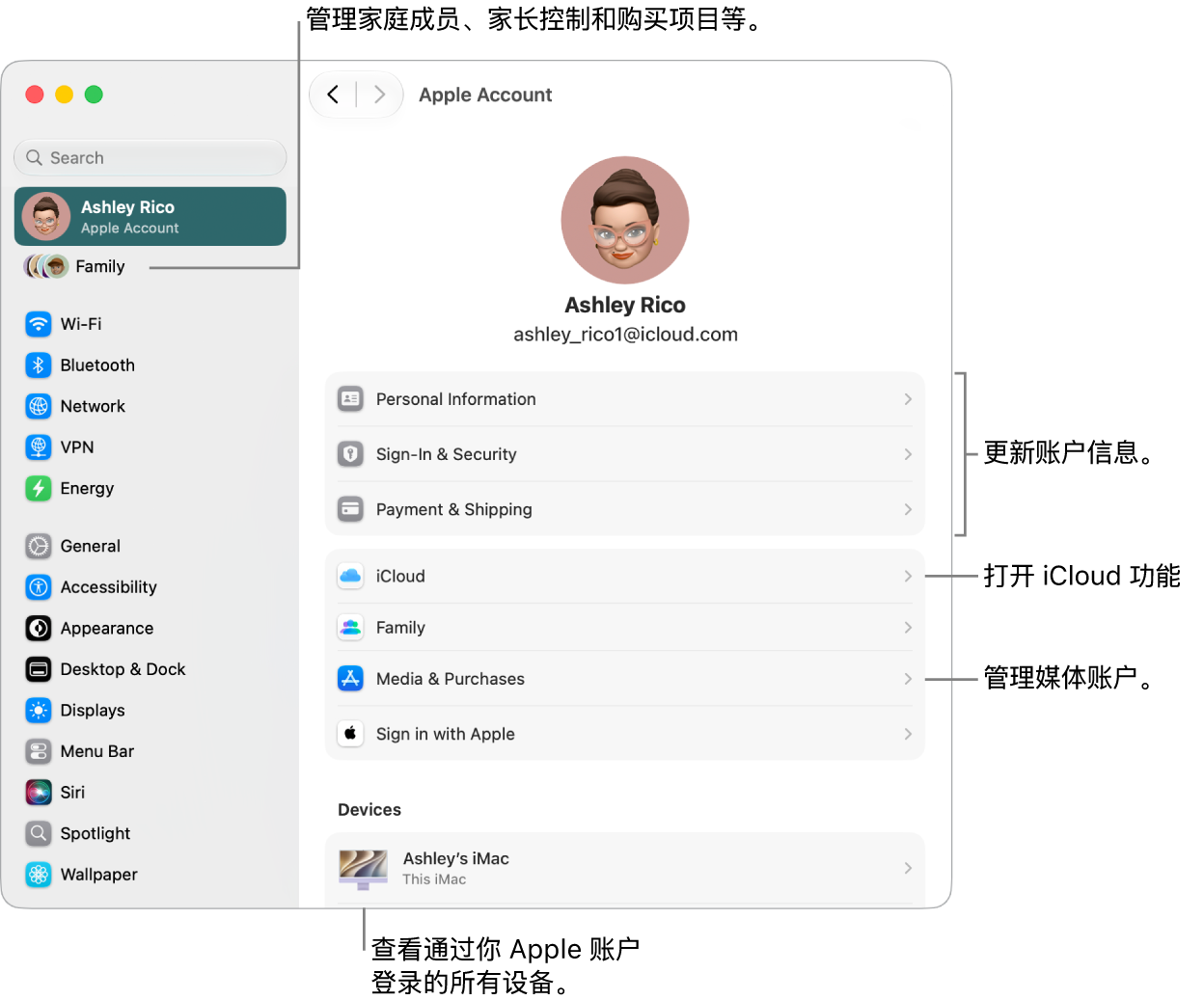Image resolution: width=1204 pixels, height=1000 pixels.
Task: Open the Wi-Fi label in sidebar
Action: [x=81, y=324]
